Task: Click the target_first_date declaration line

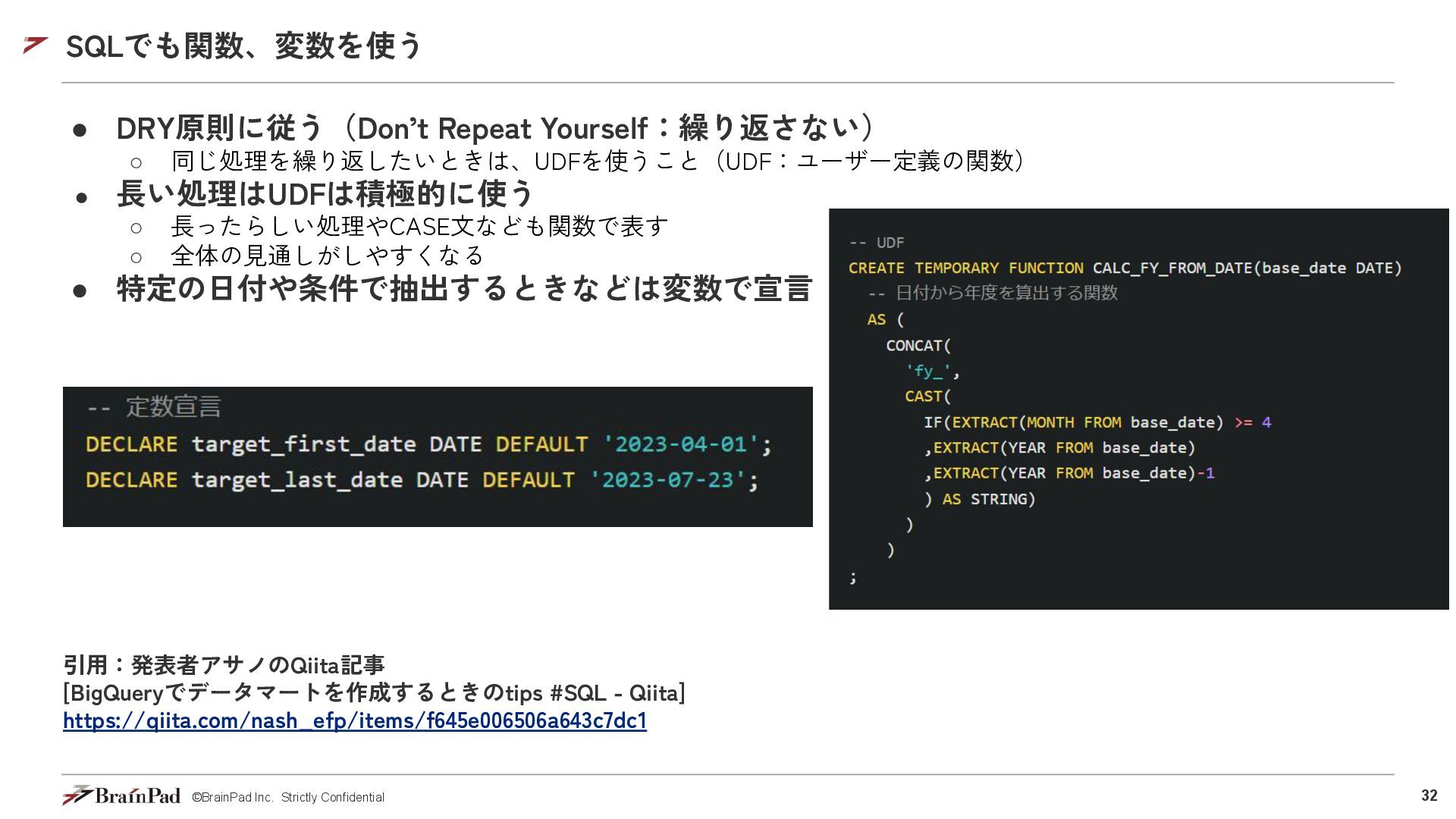Action: (428, 444)
